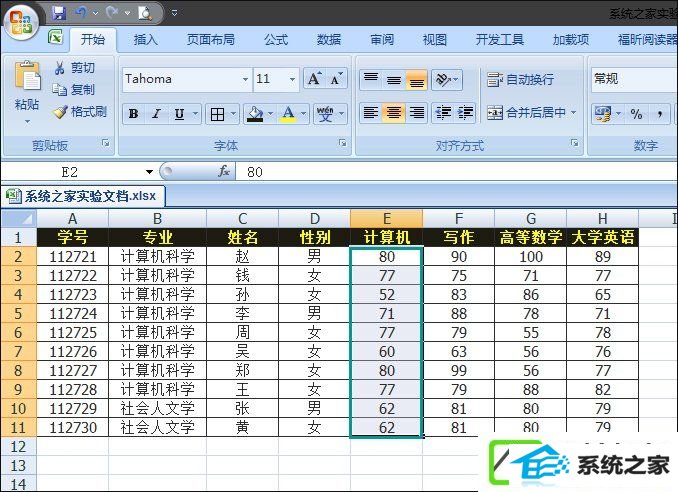Click the Office button logo
Image resolution: width=678 pixels, height=492 pixels.
pos(21,21)
